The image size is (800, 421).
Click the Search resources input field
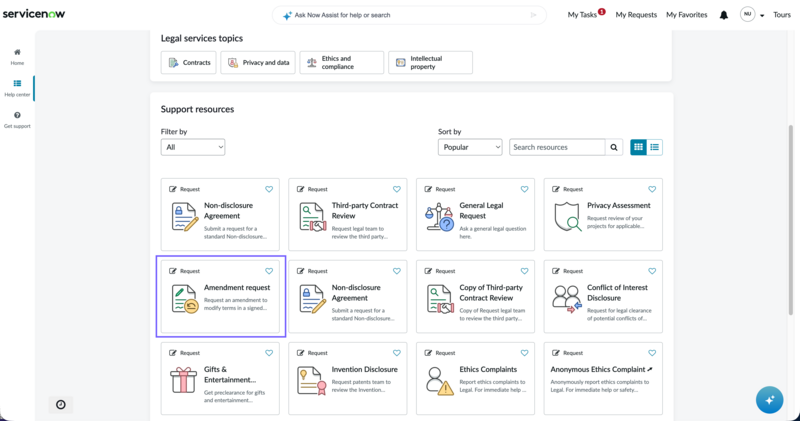[x=557, y=147]
